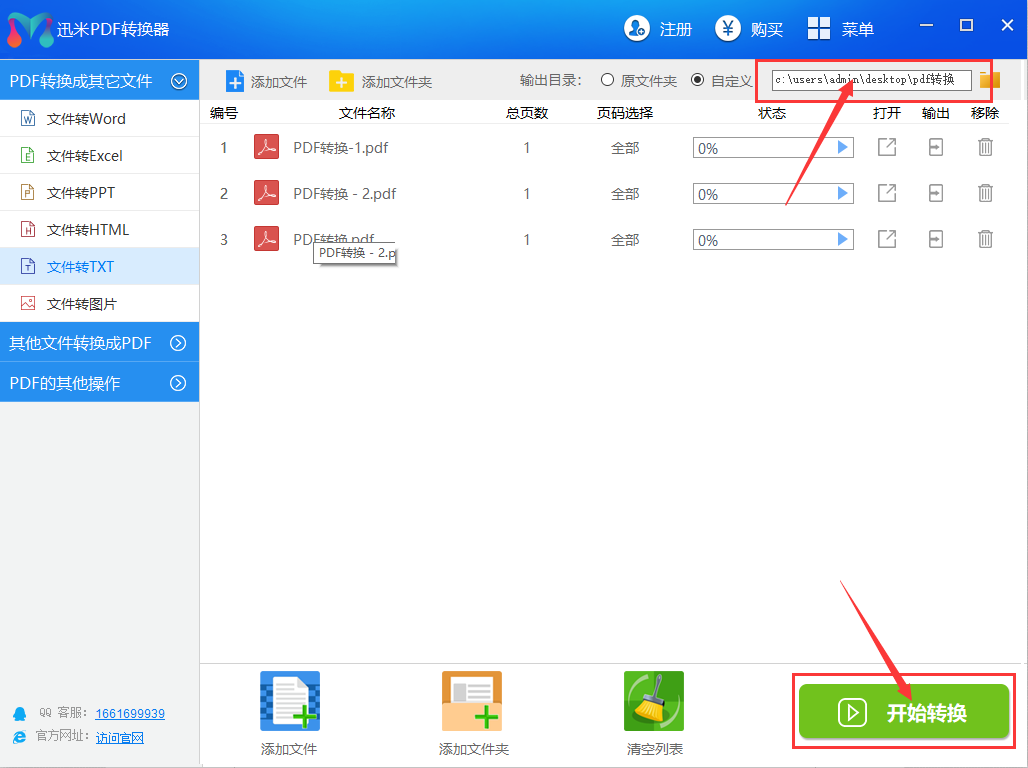Viewport: 1028px width, 768px height.
Task: Start conversion play arrow for row 1
Action: click(843, 148)
